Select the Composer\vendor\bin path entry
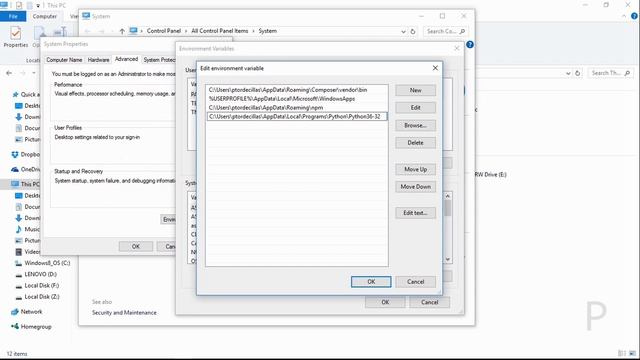This screenshot has height=360, width=640. (297, 90)
